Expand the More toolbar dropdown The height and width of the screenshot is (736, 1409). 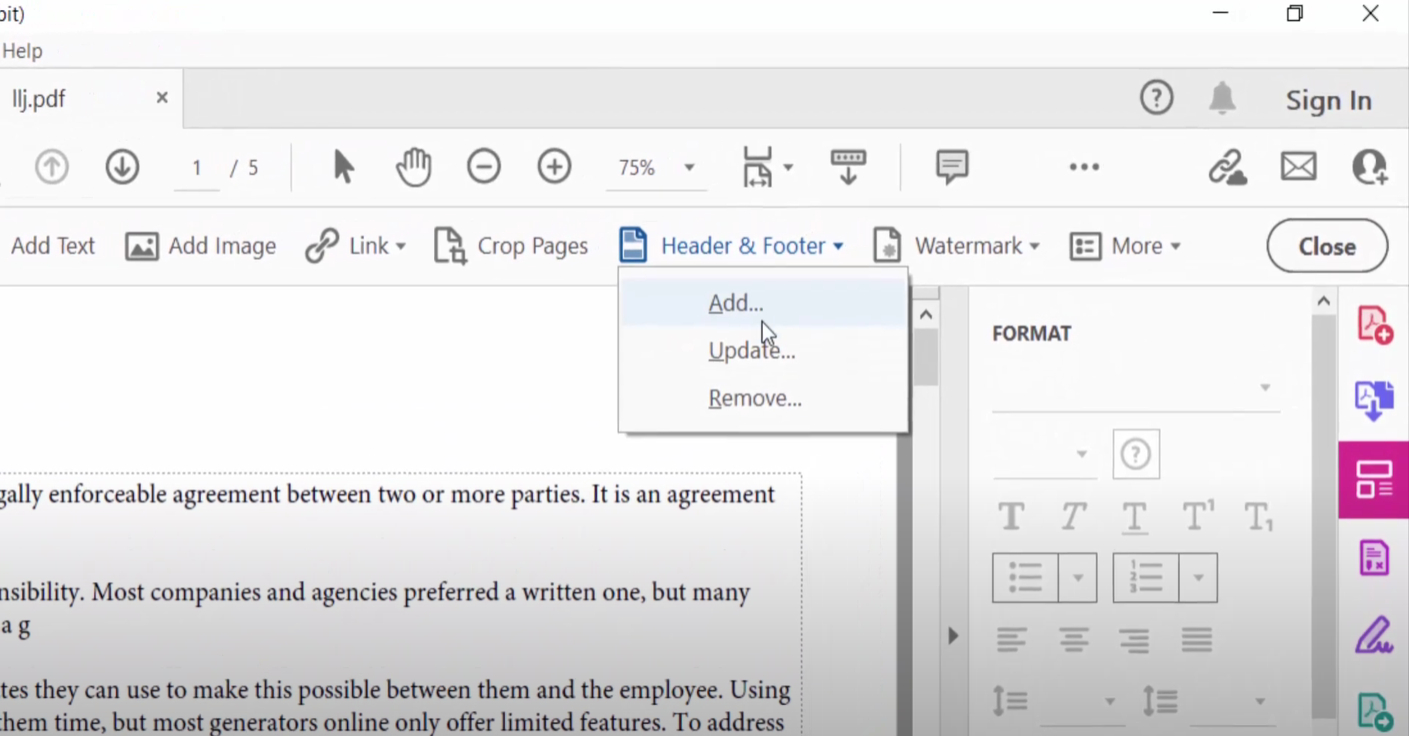[x=1127, y=246]
